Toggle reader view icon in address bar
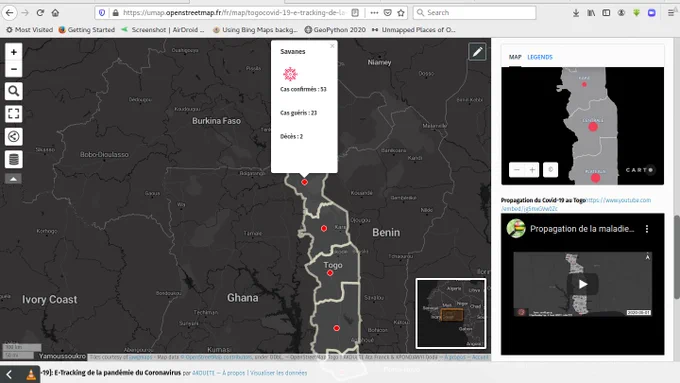Screen dimensions: 680x383 355,13
